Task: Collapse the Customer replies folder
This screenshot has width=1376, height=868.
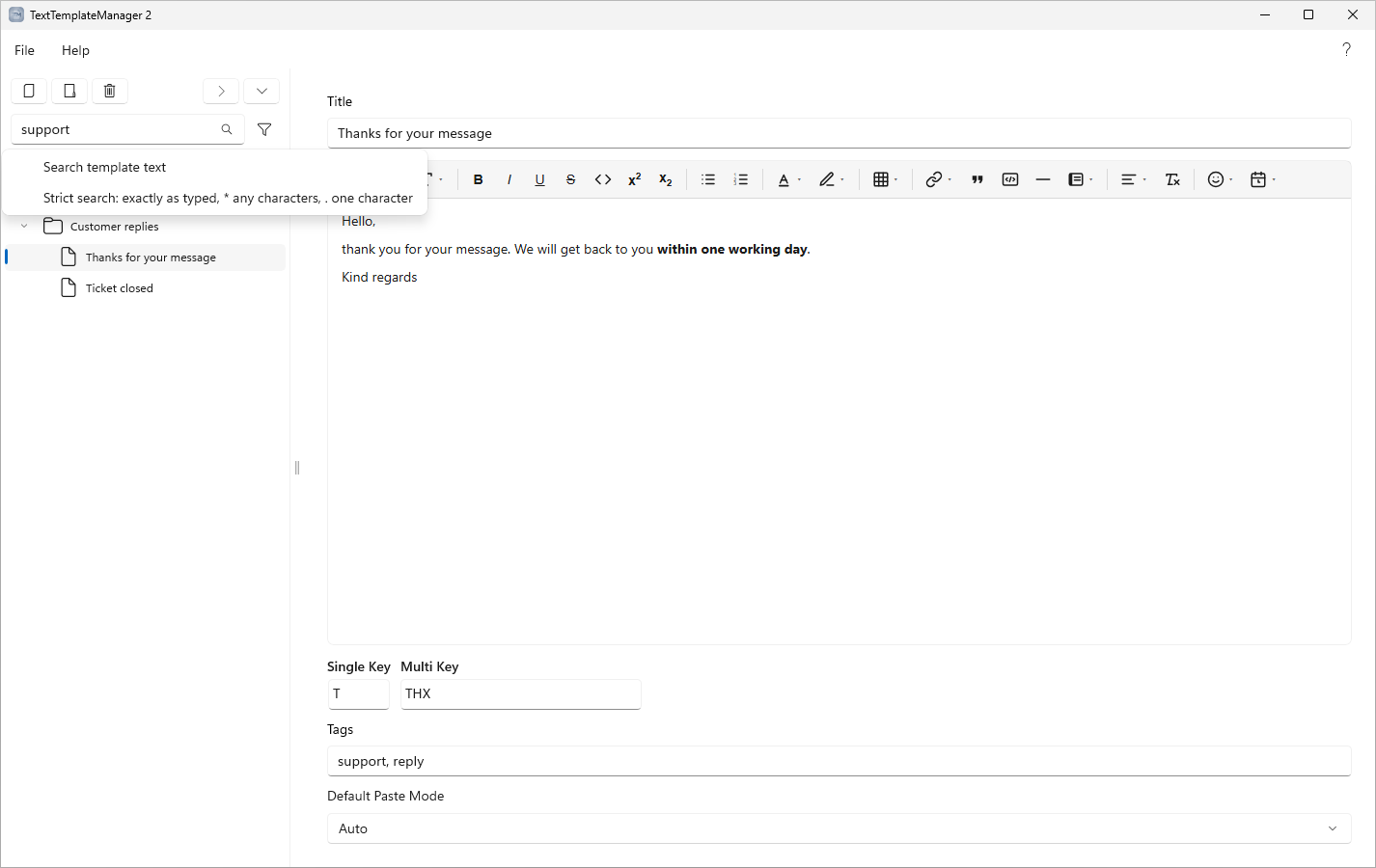Action: pyautogui.click(x=24, y=227)
